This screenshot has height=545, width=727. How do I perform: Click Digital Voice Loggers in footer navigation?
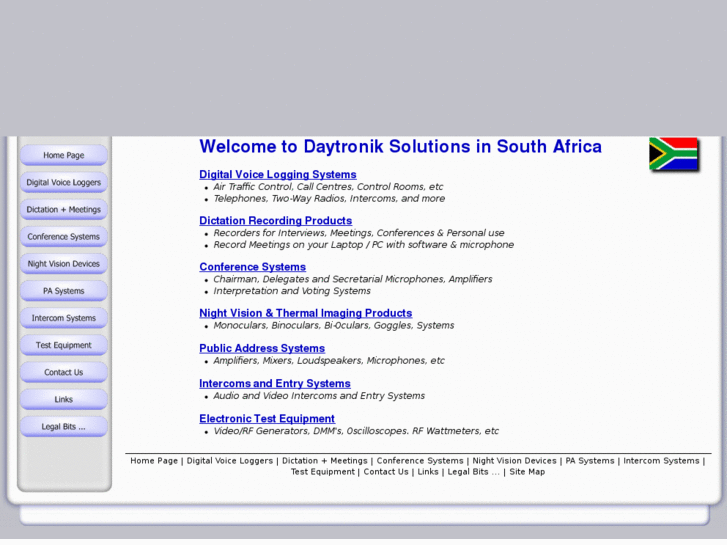click(230, 461)
